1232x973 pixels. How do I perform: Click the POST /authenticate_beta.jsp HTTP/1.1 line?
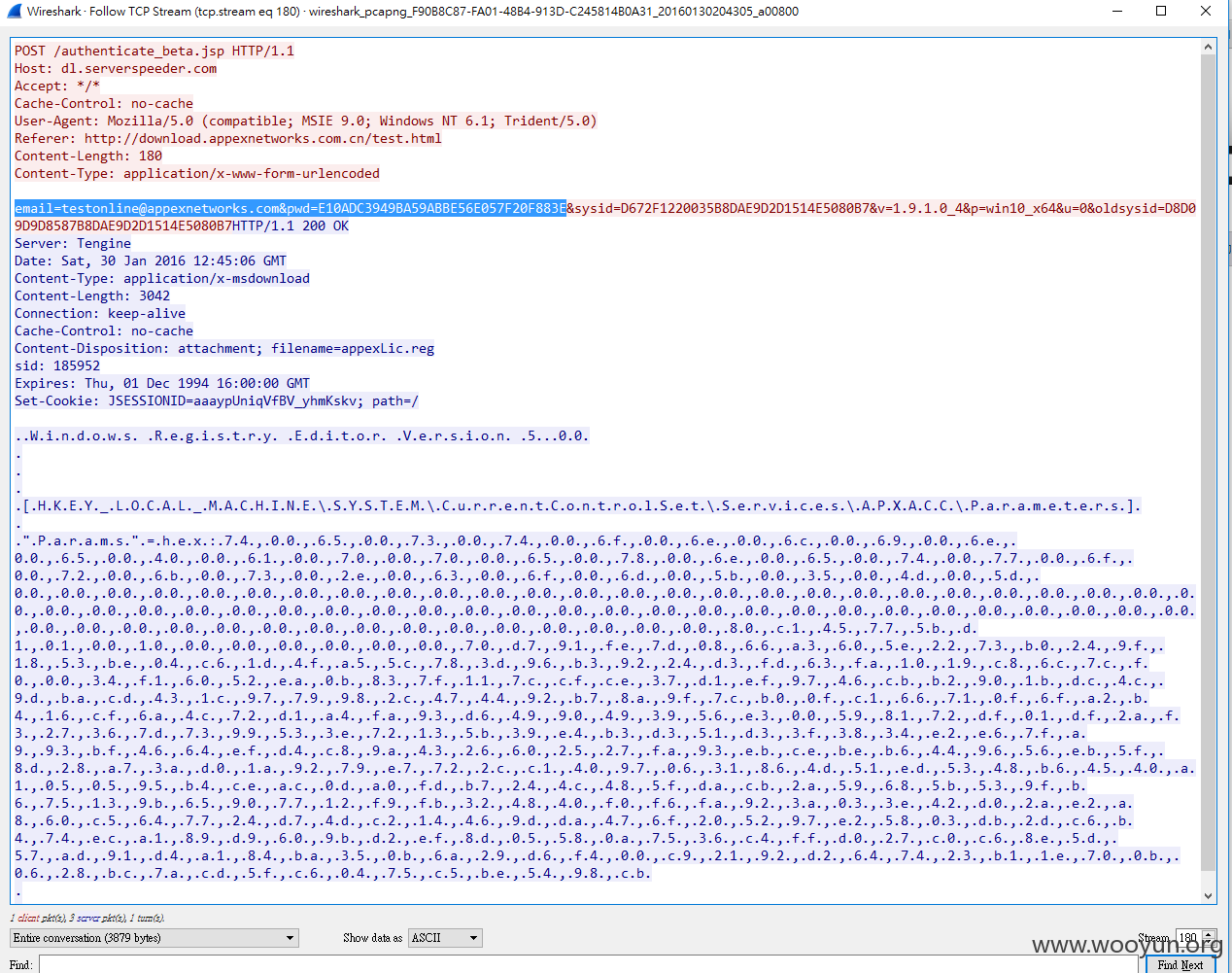click(154, 51)
